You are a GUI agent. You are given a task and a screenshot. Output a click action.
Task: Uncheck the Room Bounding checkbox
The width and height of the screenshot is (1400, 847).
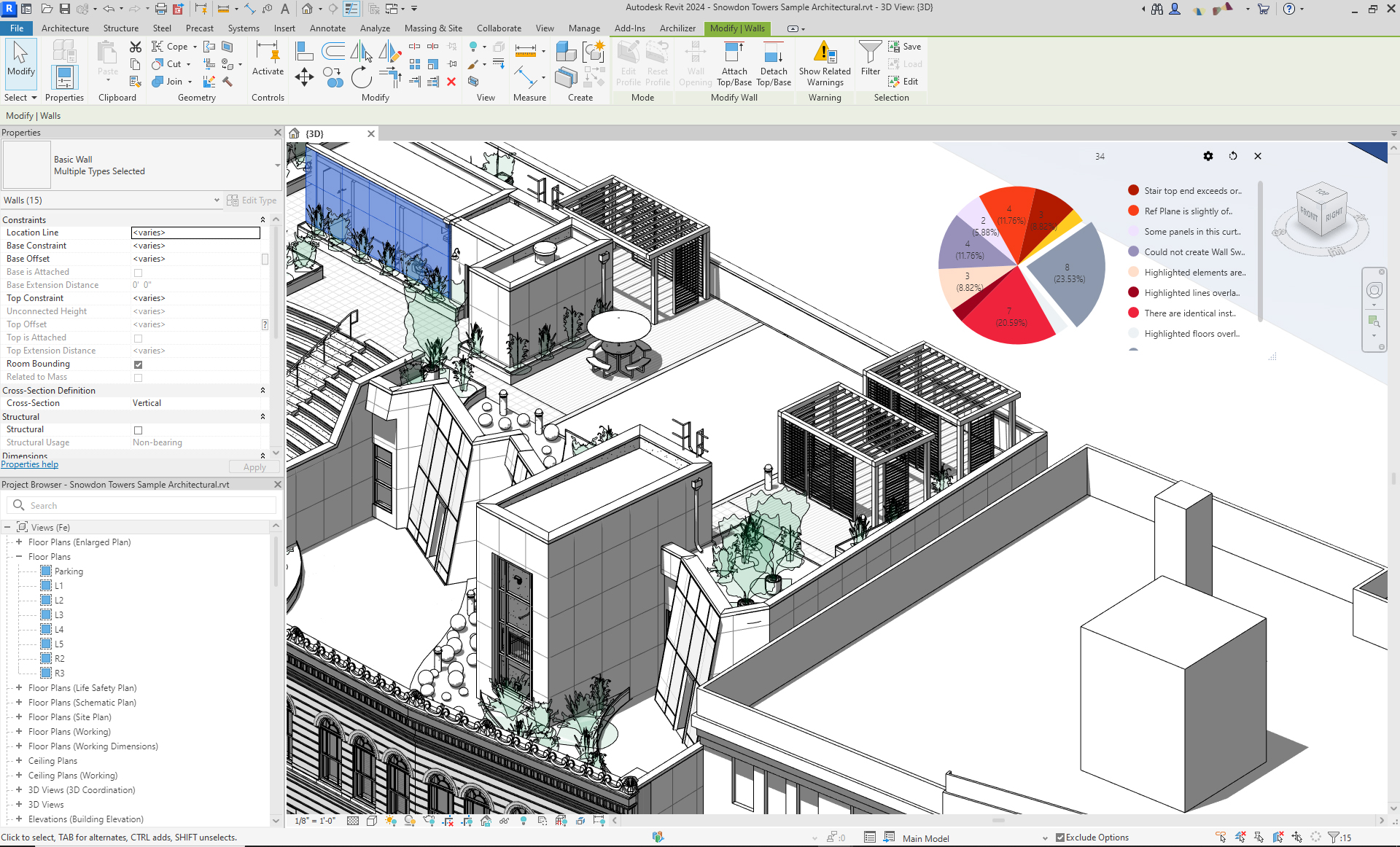(x=138, y=364)
